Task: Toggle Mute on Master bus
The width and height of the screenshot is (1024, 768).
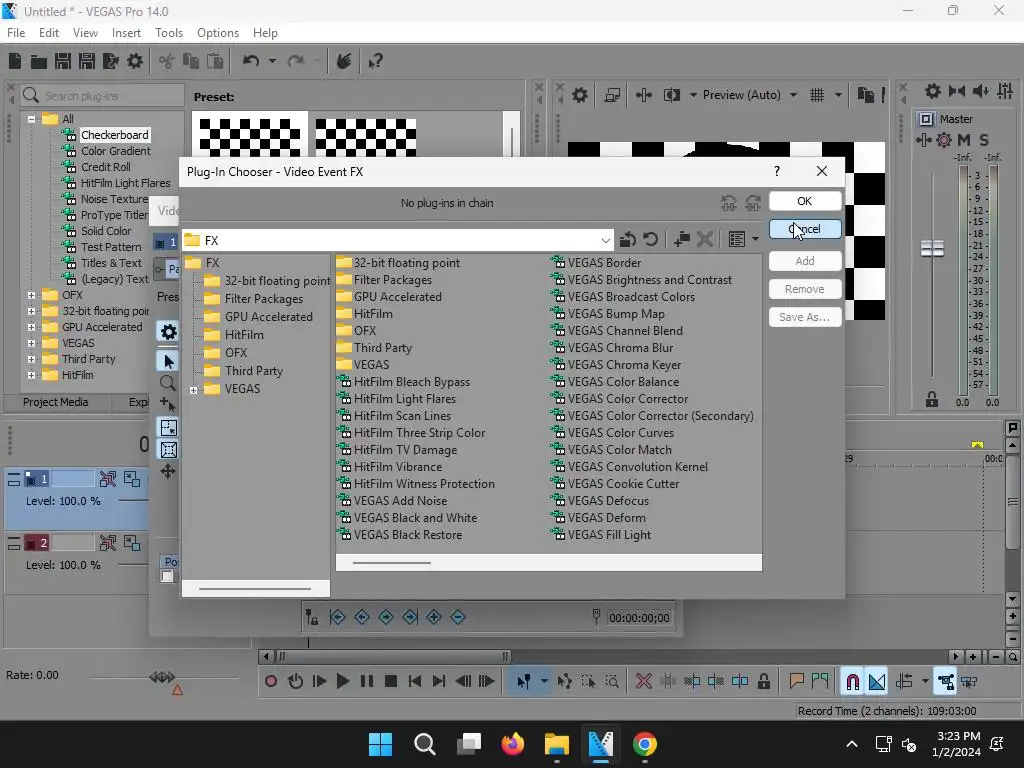Action: coord(963,139)
